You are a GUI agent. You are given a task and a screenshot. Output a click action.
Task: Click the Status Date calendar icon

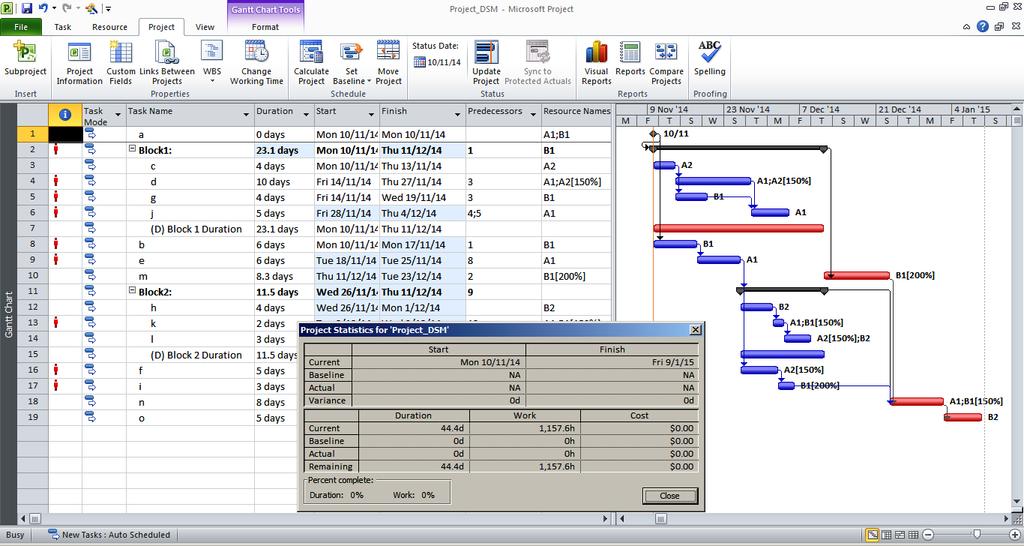tap(420, 62)
